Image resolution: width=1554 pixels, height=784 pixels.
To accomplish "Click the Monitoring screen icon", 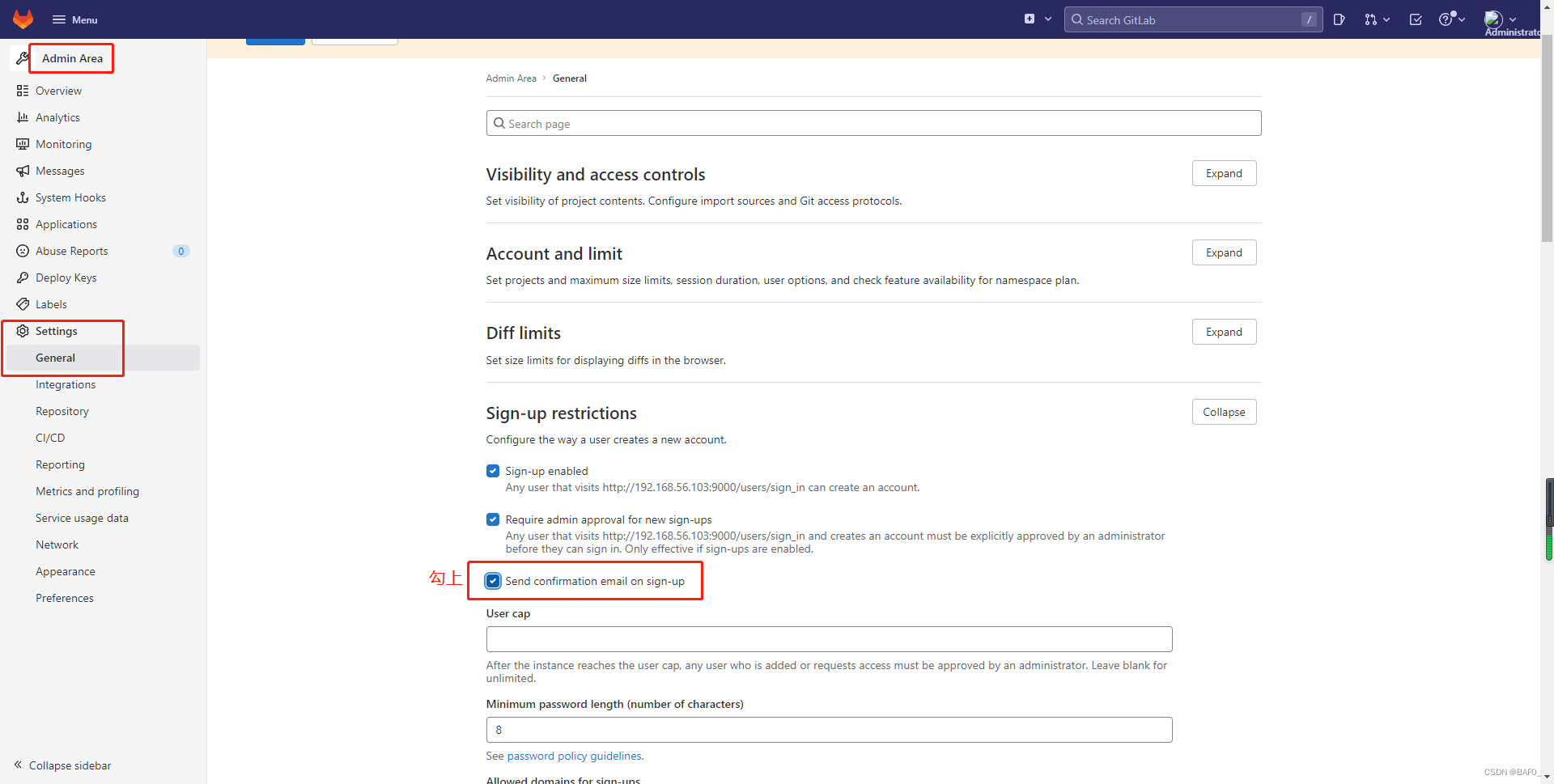I will 23,144.
